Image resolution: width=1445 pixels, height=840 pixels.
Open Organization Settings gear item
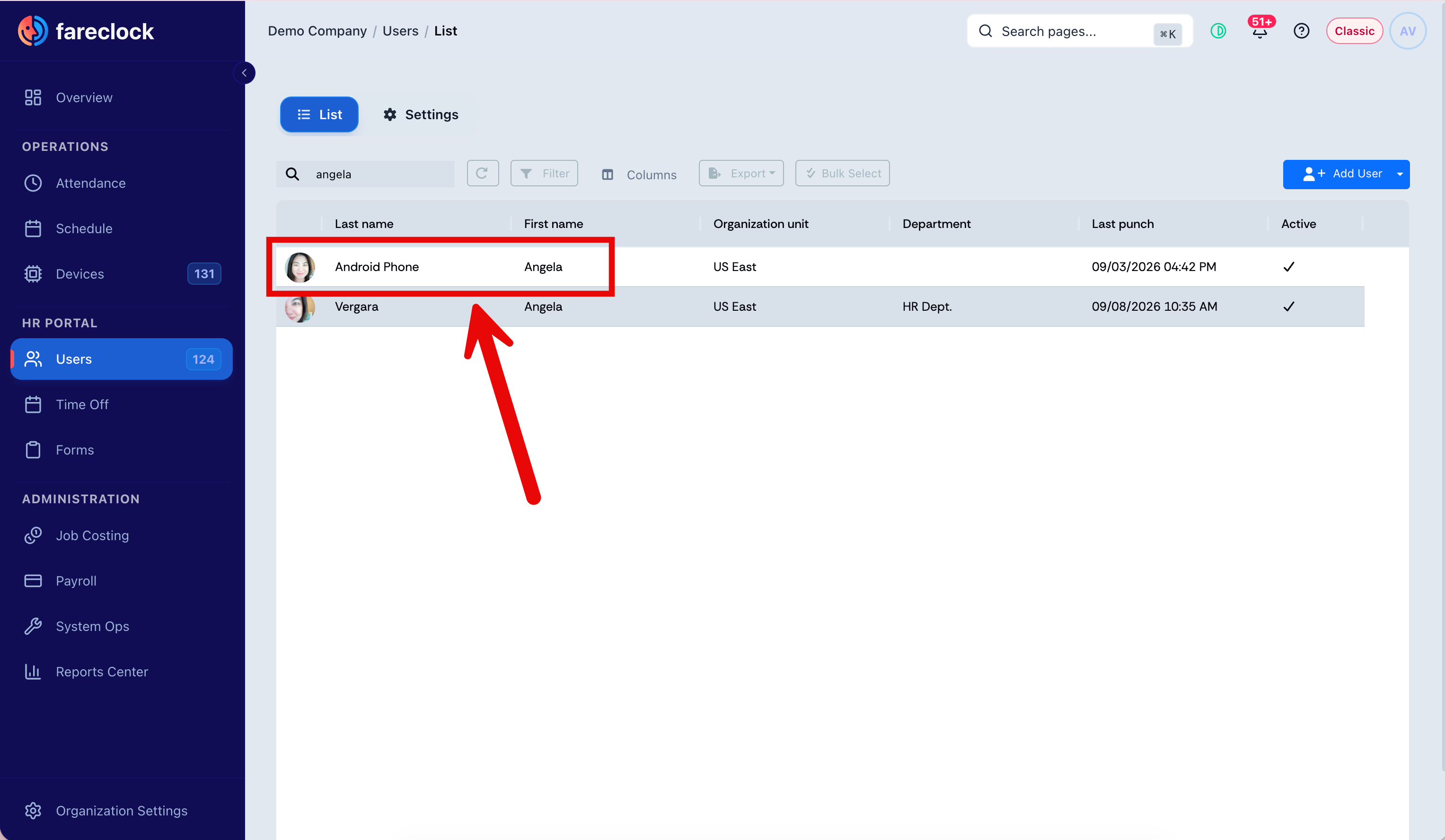[121, 811]
